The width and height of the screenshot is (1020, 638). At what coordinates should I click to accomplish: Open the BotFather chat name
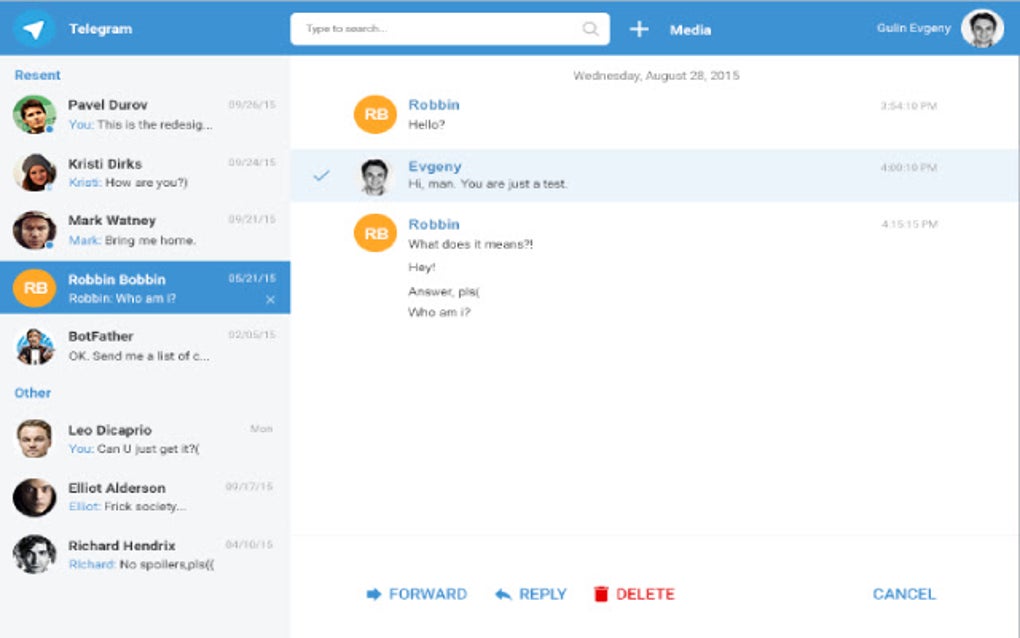pyautogui.click(x=101, y=336)
